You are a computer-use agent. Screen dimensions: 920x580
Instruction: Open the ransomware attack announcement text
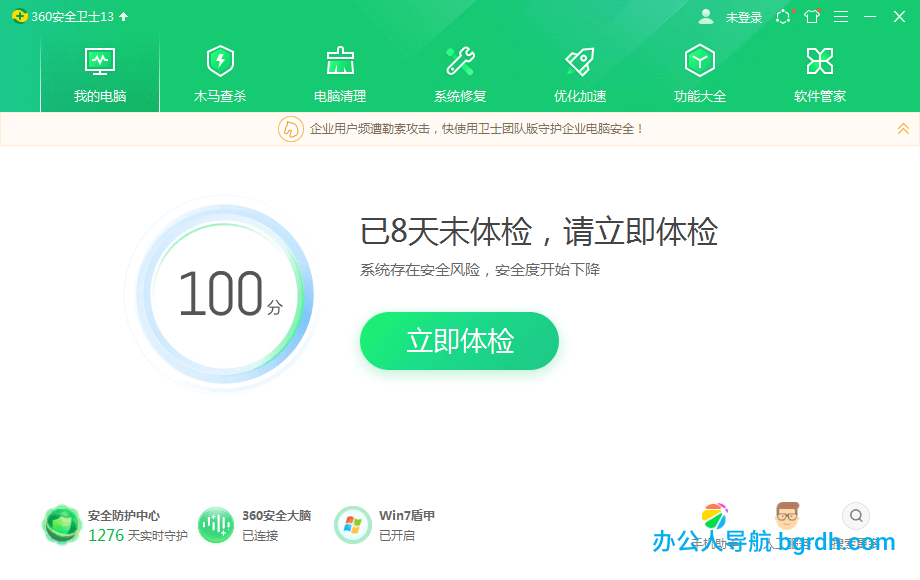coord(476,128)
